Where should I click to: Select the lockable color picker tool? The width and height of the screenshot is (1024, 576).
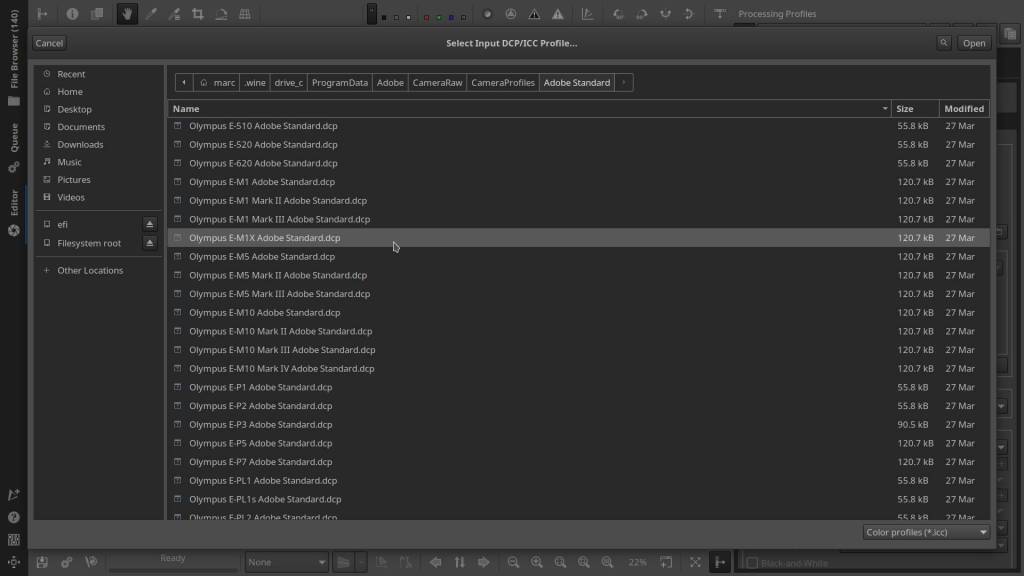[x=174, y=14]
